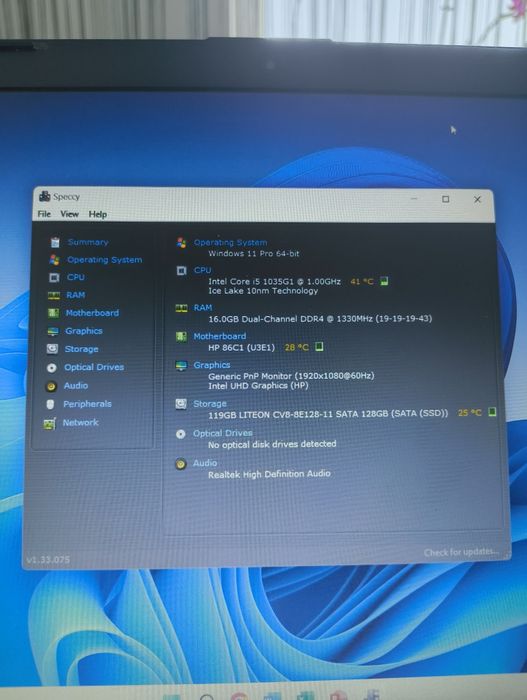Click the 28 °C motherboard temperature value
The height and width of the screenshot is (700, 527).
(x=297, y=347)
